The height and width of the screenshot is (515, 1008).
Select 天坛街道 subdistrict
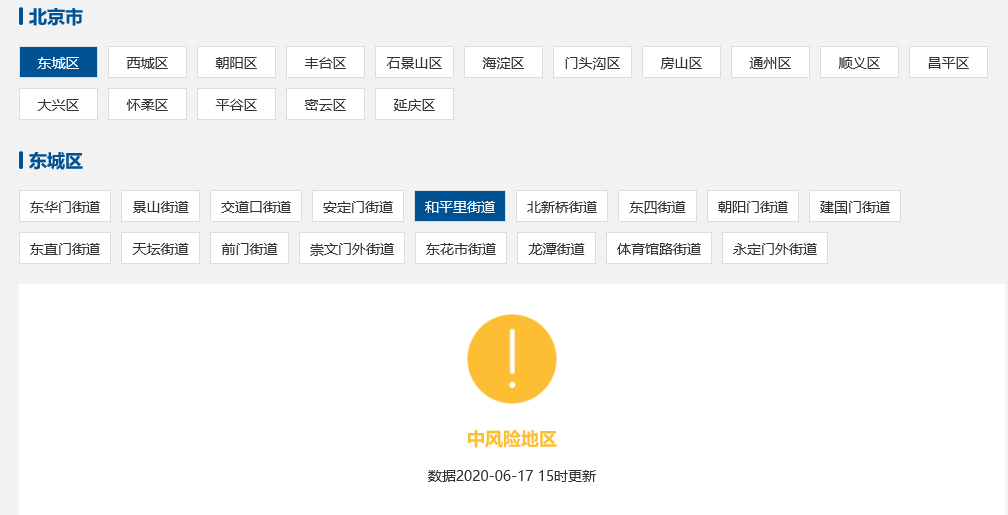[161, 248]
